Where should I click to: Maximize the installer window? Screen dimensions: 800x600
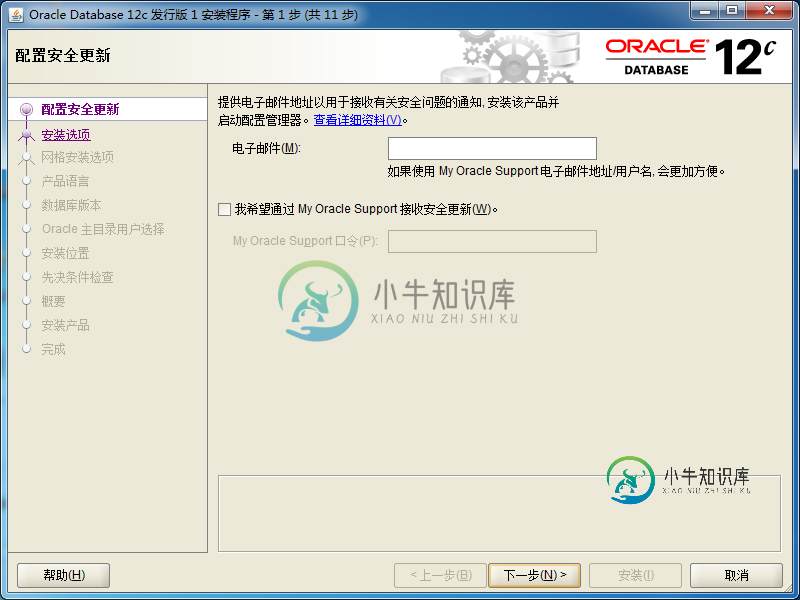coord(732,11)
